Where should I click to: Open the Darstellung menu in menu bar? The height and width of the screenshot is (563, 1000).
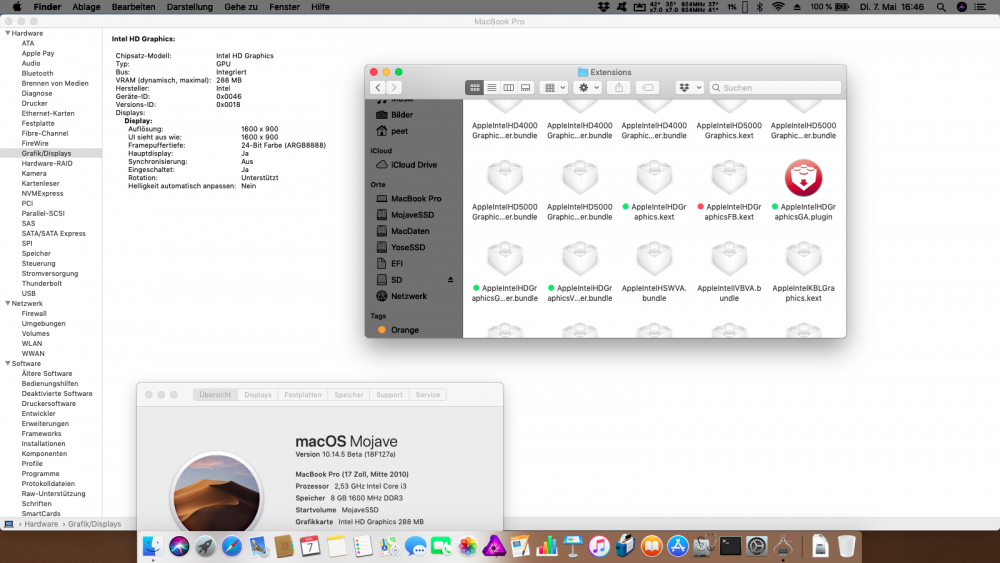click(x=189, y=7)
